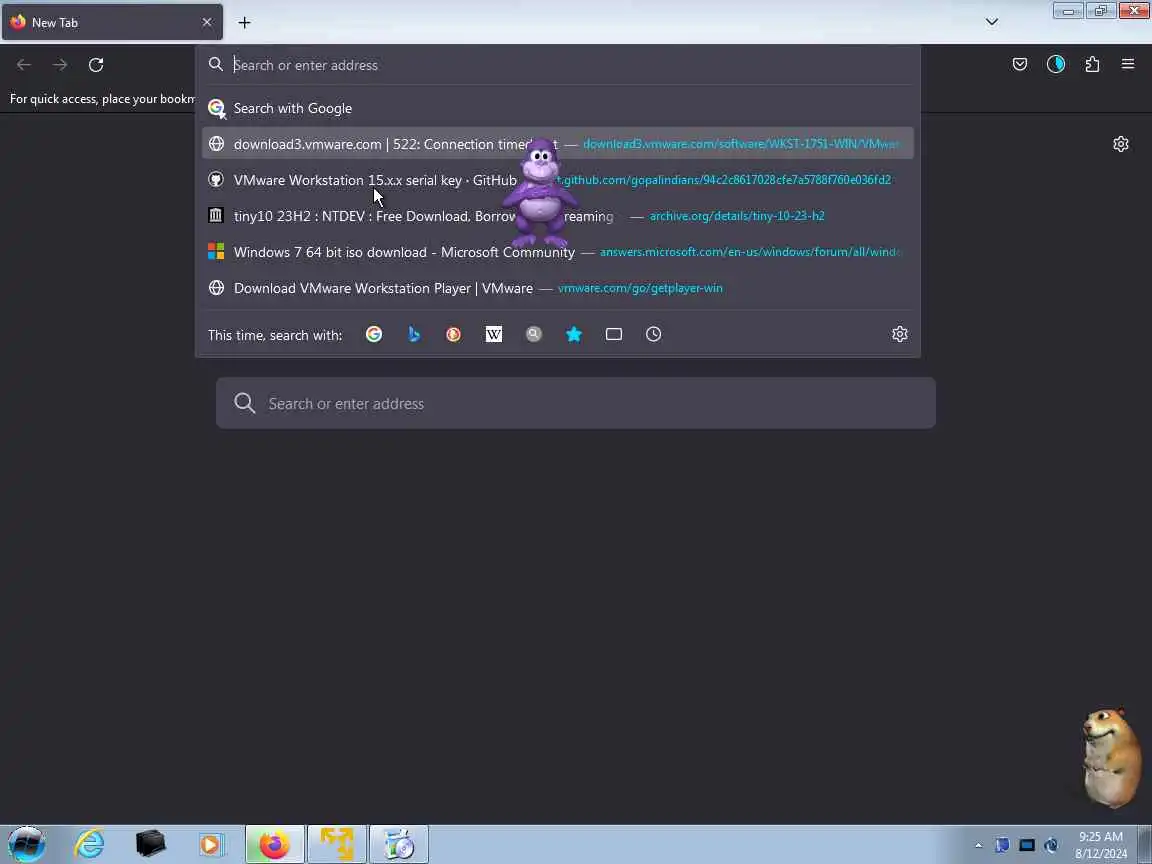Open the disc utility taskbar application

399,844
